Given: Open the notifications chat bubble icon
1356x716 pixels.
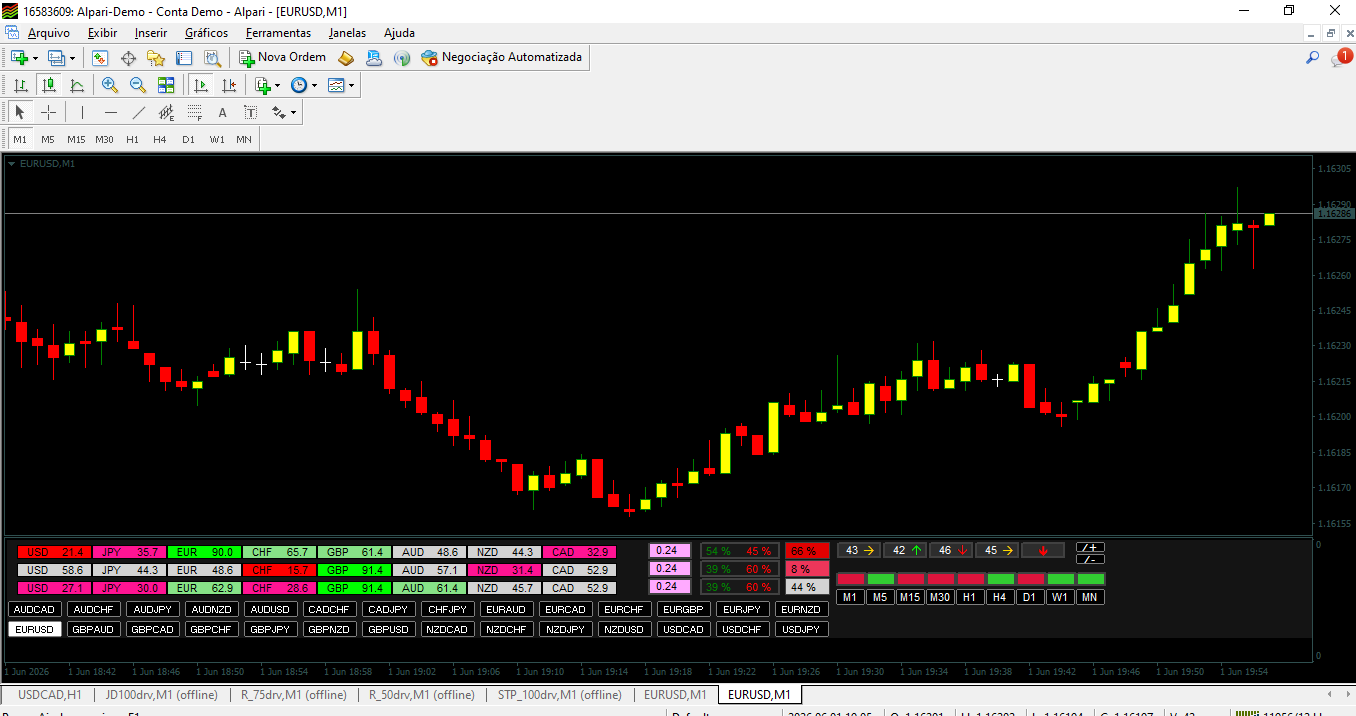Looking at the screenshot, I should [1340, 58].
